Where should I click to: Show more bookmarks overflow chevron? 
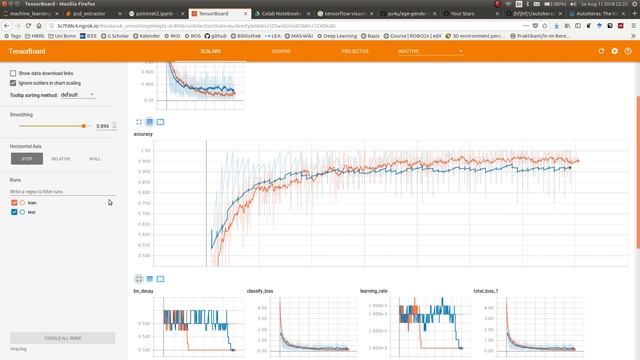[x=633, y=36]
